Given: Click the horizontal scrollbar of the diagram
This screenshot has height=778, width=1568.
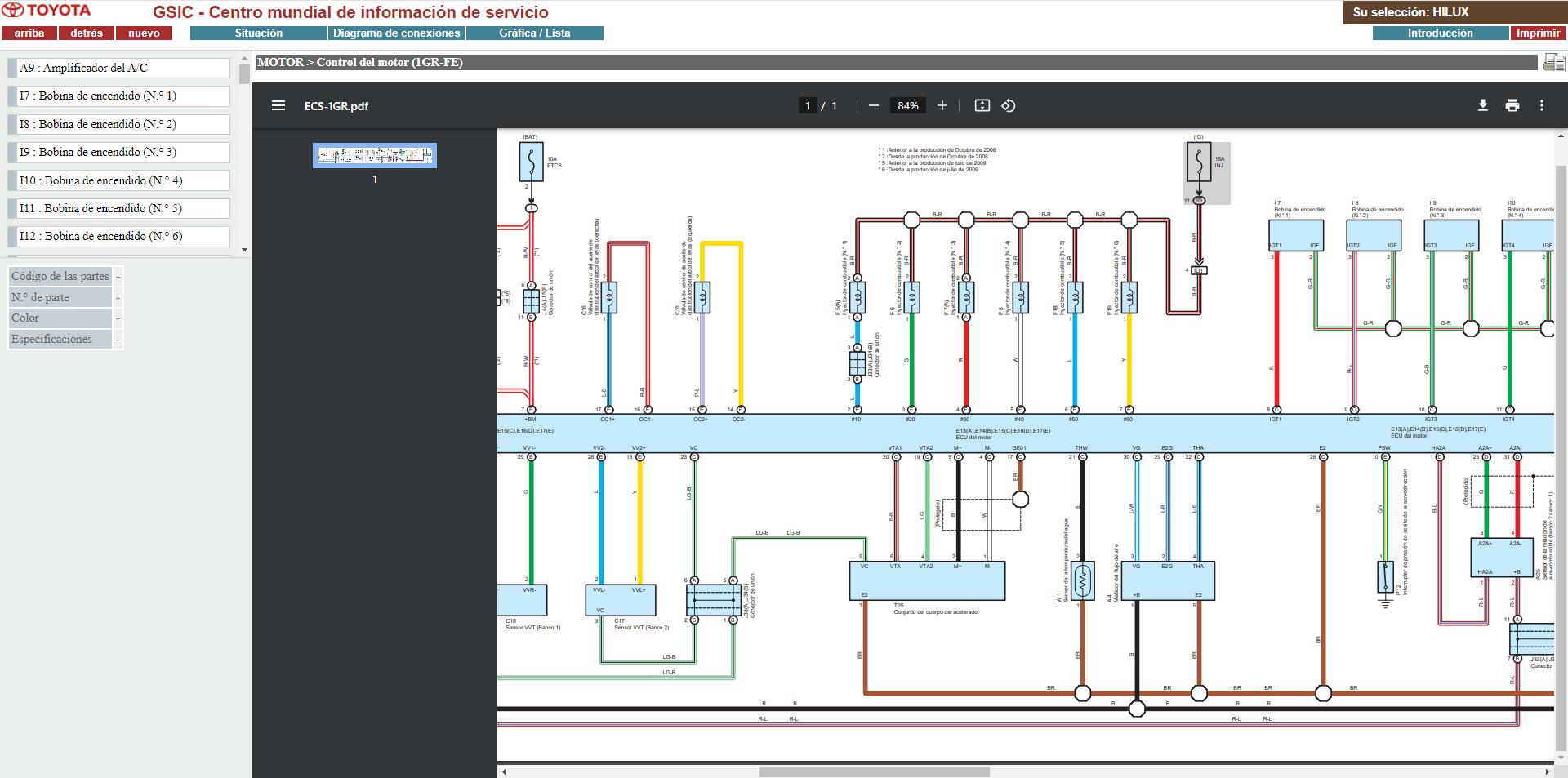Looking at the screenshot, I should [874, 771].
